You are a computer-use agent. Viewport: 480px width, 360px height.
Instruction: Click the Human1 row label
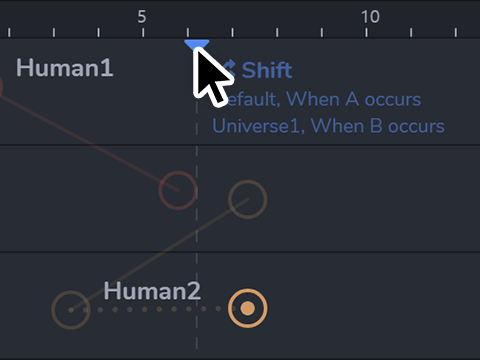pyautogui.click(x=65, y=68)
